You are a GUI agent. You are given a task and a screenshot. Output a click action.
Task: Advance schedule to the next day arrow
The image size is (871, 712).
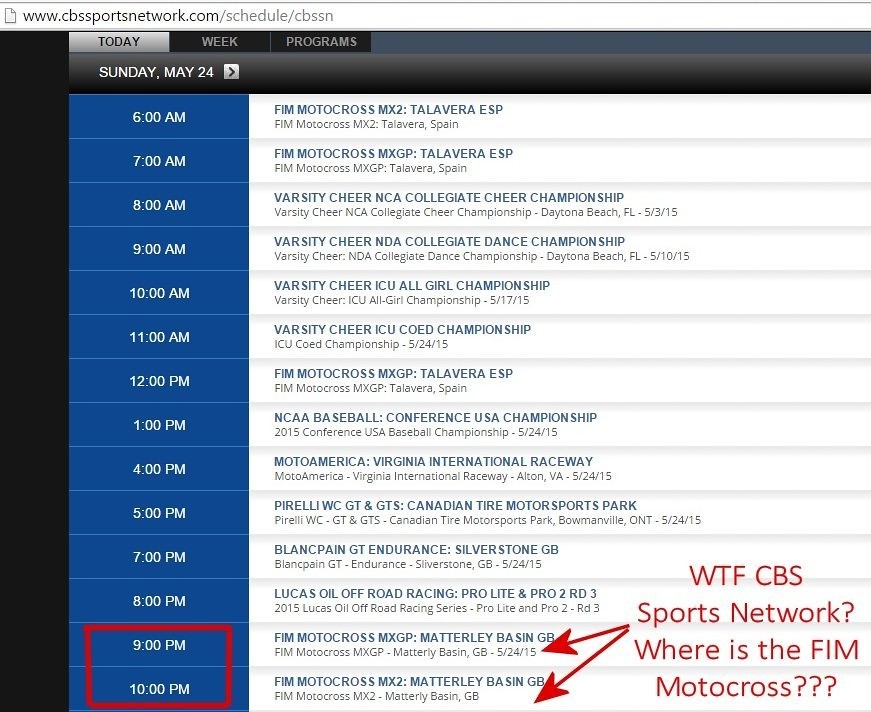(233, 72)
